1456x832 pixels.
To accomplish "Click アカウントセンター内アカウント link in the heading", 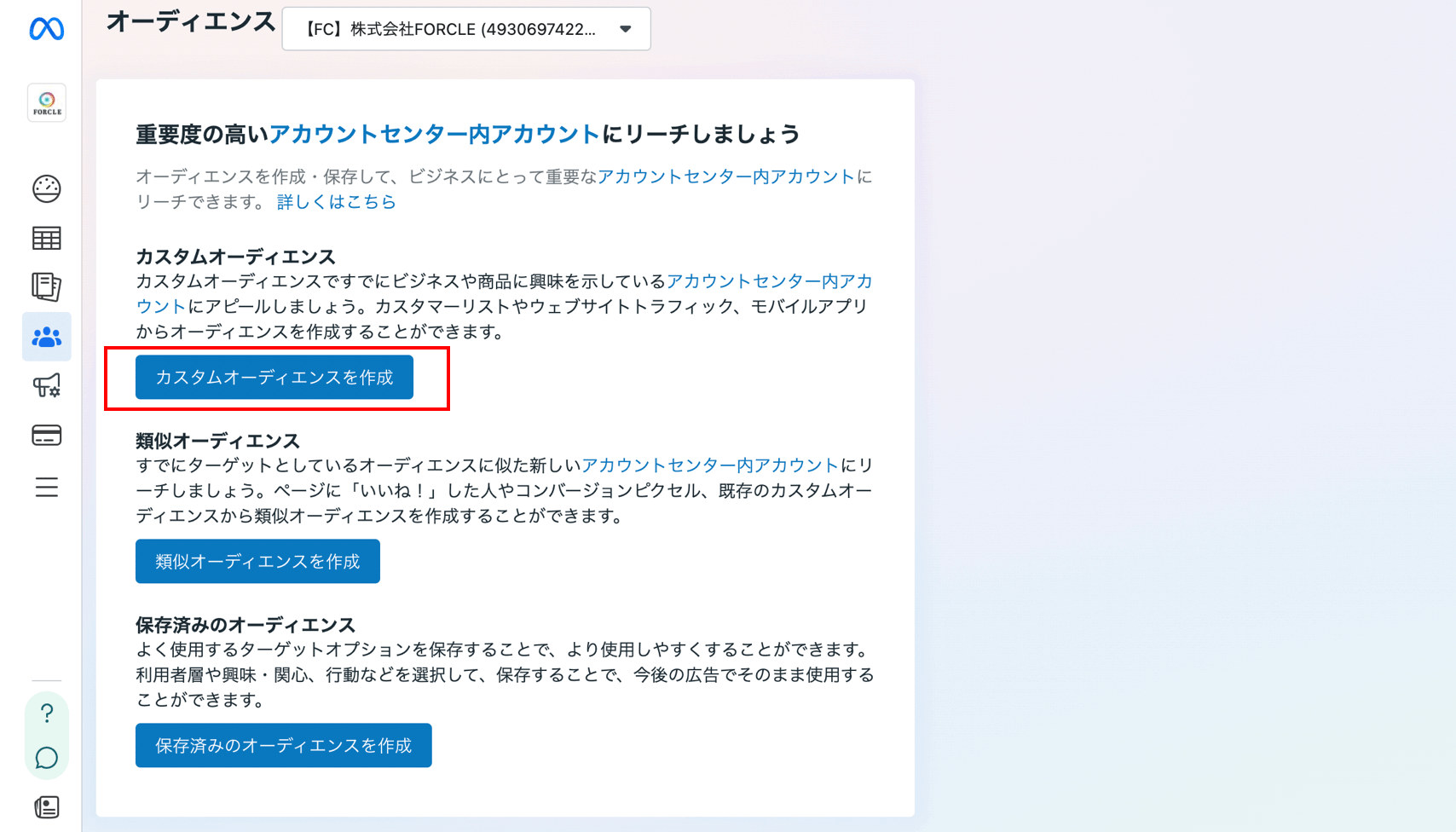I will tap(435, 134).
